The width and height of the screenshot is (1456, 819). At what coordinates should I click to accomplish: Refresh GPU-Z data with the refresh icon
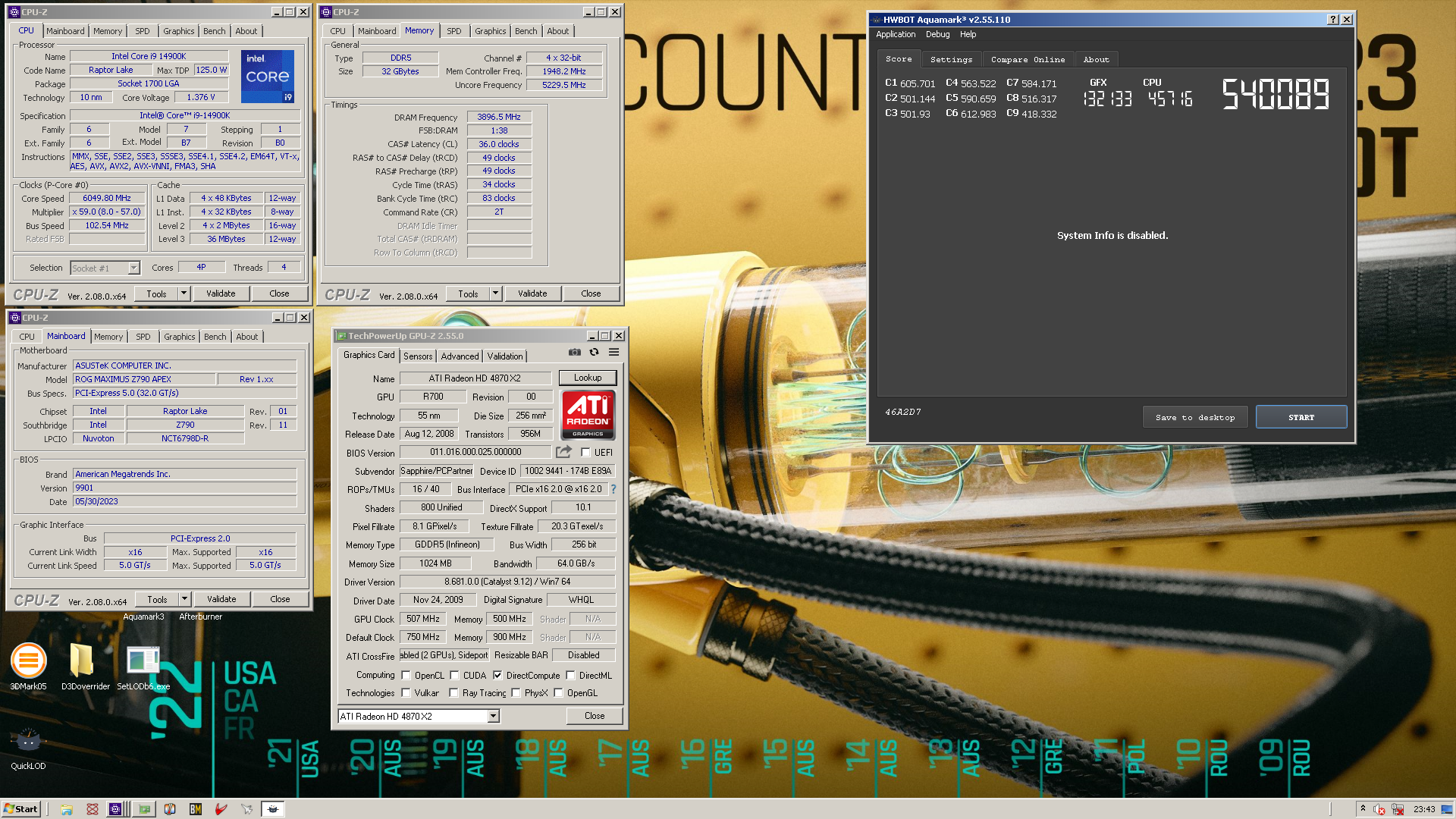coord(595,353)
